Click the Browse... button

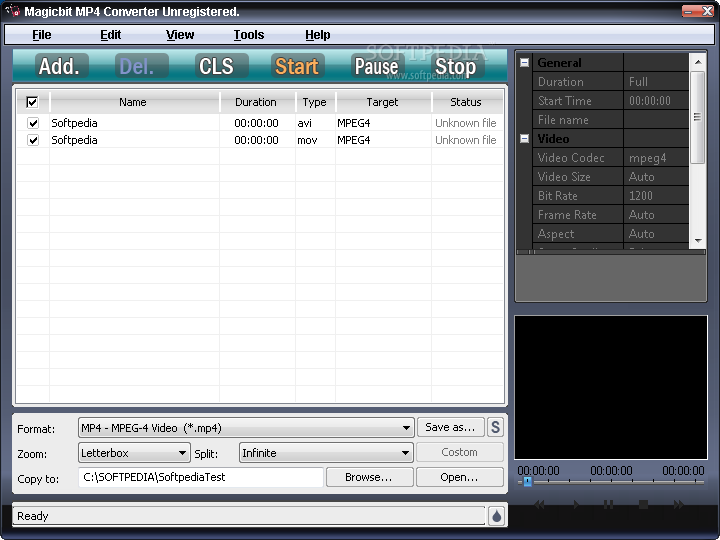pos(369,477)
